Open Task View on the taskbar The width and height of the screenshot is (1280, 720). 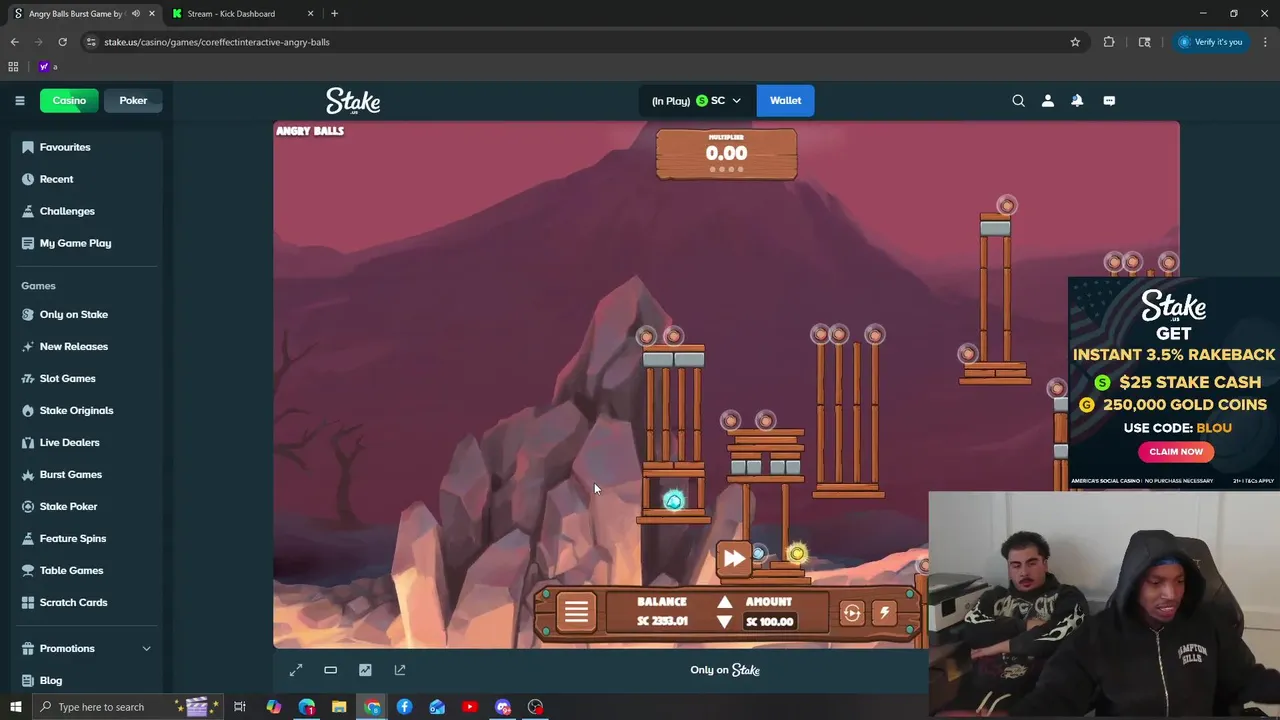[x=240, y=707]
